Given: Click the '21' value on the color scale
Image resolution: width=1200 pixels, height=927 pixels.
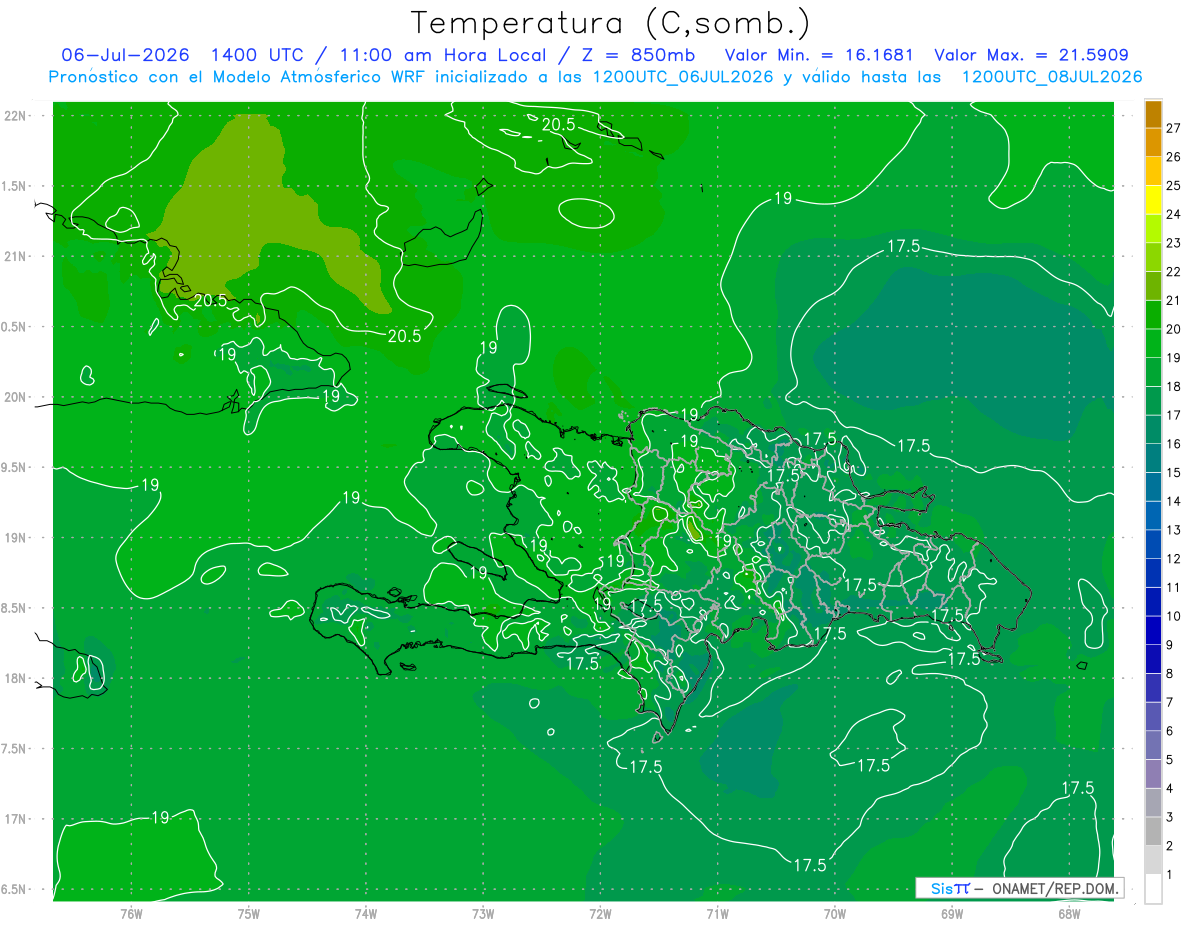Looking at the screenshot, I should click(1173, 300).
